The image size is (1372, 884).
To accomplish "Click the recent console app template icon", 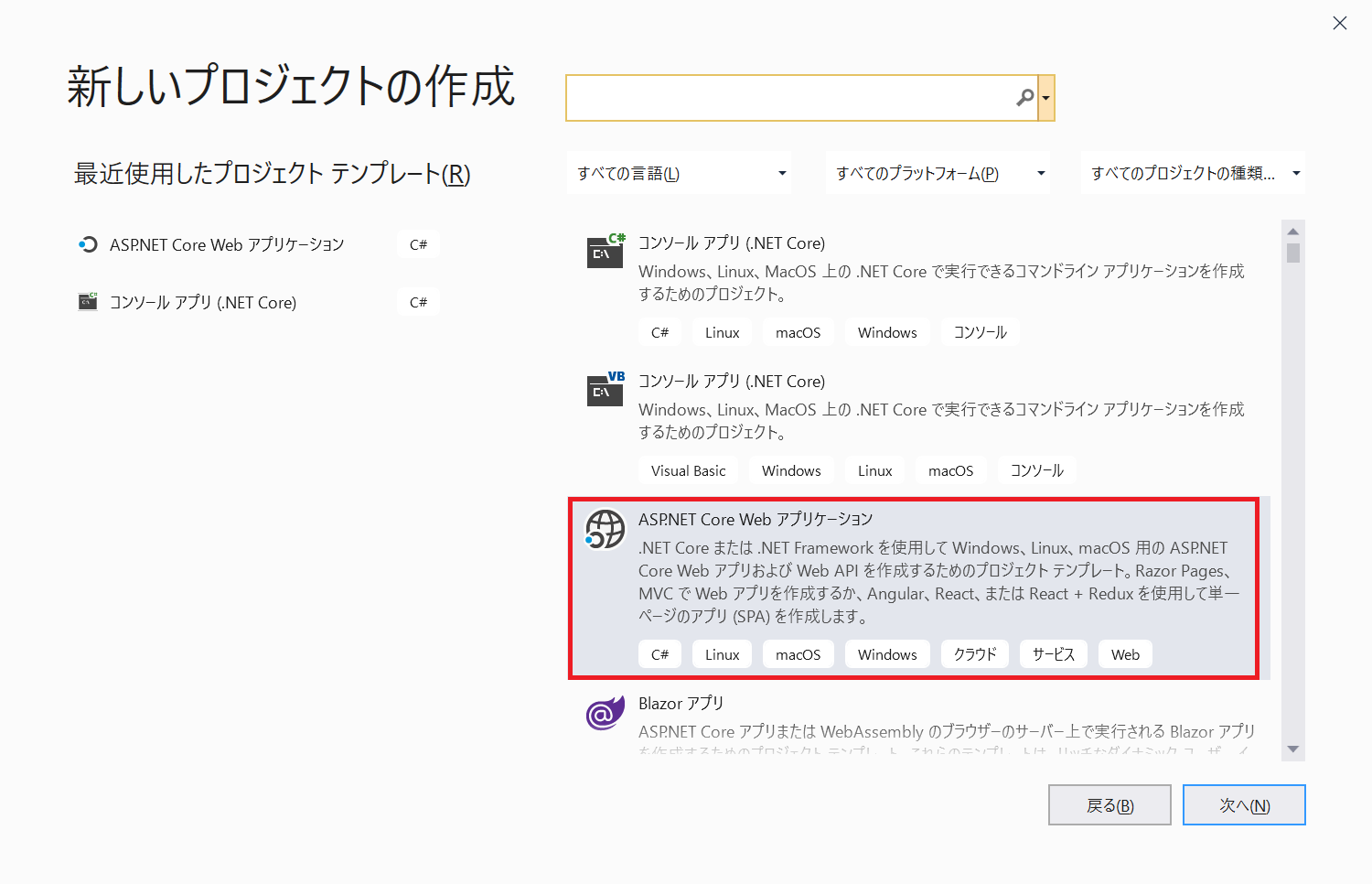I will tap(88, 302).
